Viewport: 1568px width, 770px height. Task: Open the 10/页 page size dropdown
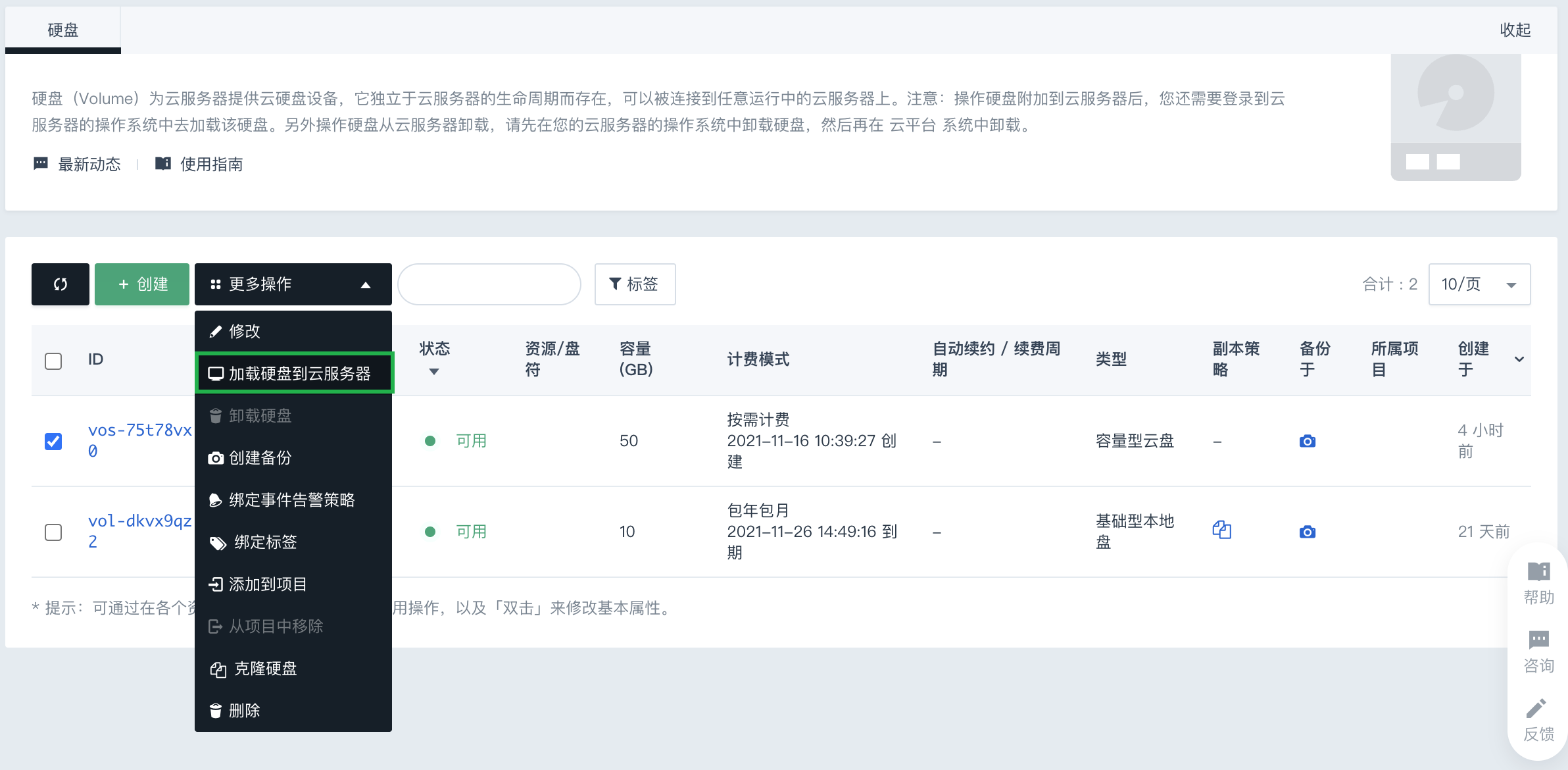click(x=1479, y=284)
